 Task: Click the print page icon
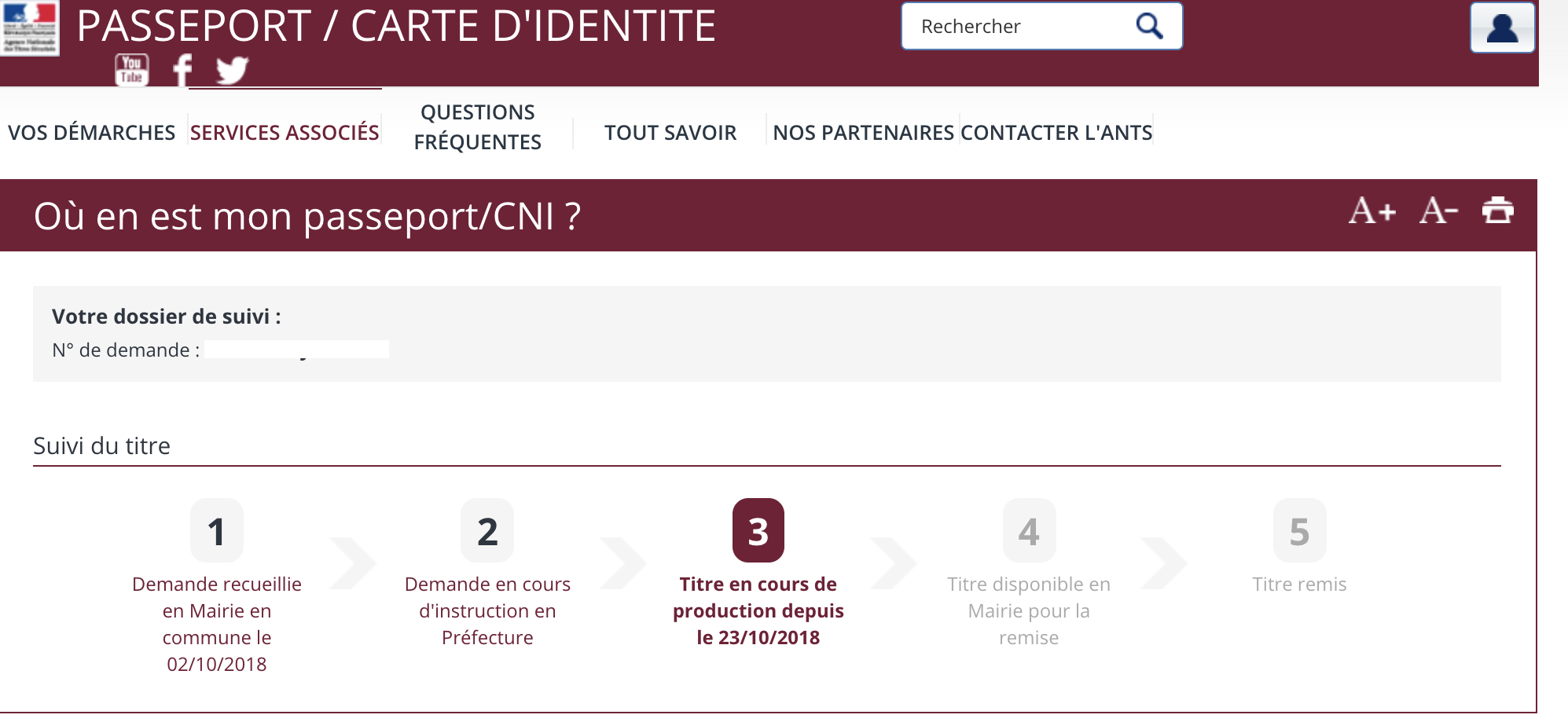point(1497,211)
